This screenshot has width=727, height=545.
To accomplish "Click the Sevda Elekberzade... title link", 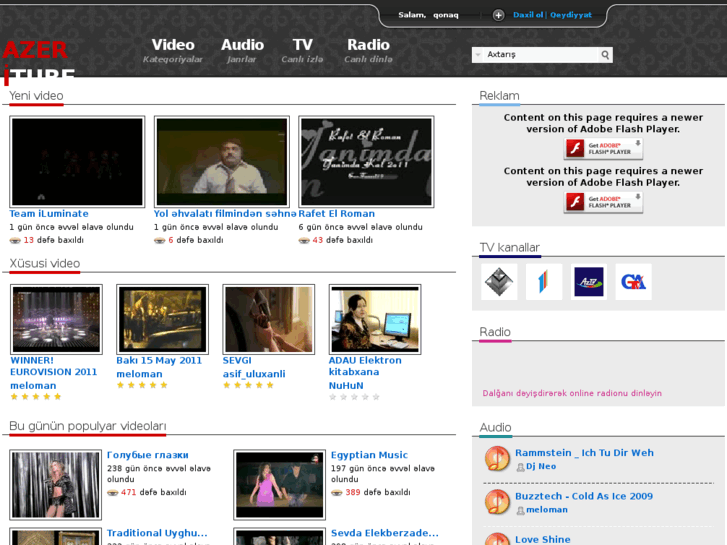I will 384,533.
